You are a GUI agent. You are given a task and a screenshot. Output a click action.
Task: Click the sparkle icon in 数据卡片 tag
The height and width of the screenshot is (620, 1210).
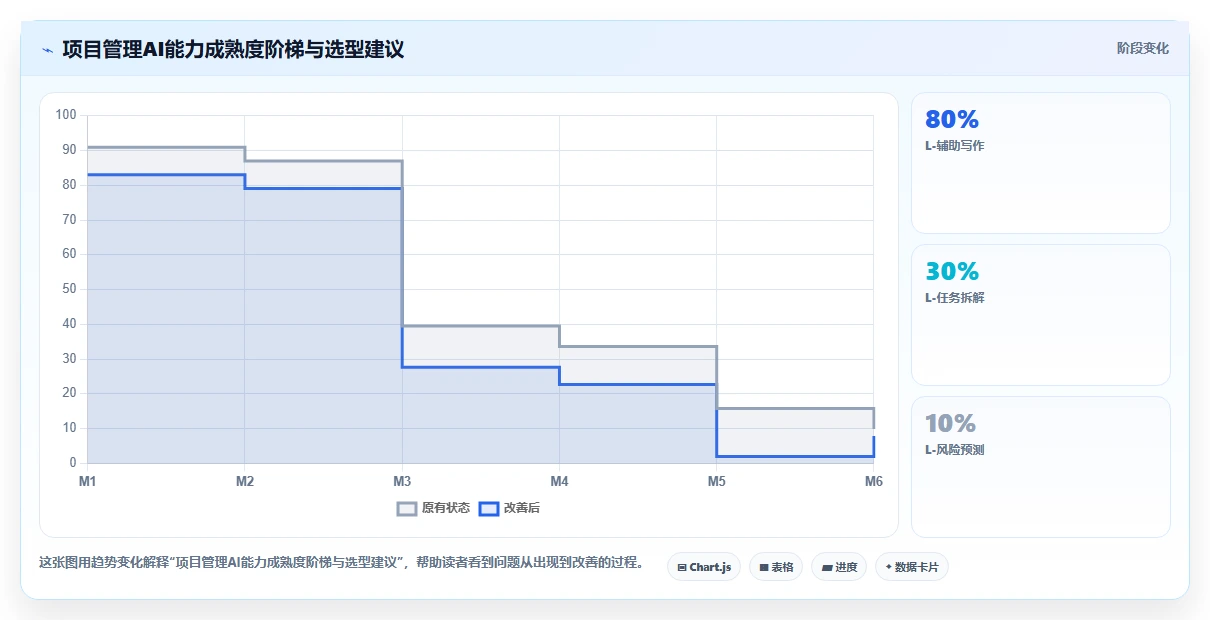pyautogui.click(x=888, y=567)
